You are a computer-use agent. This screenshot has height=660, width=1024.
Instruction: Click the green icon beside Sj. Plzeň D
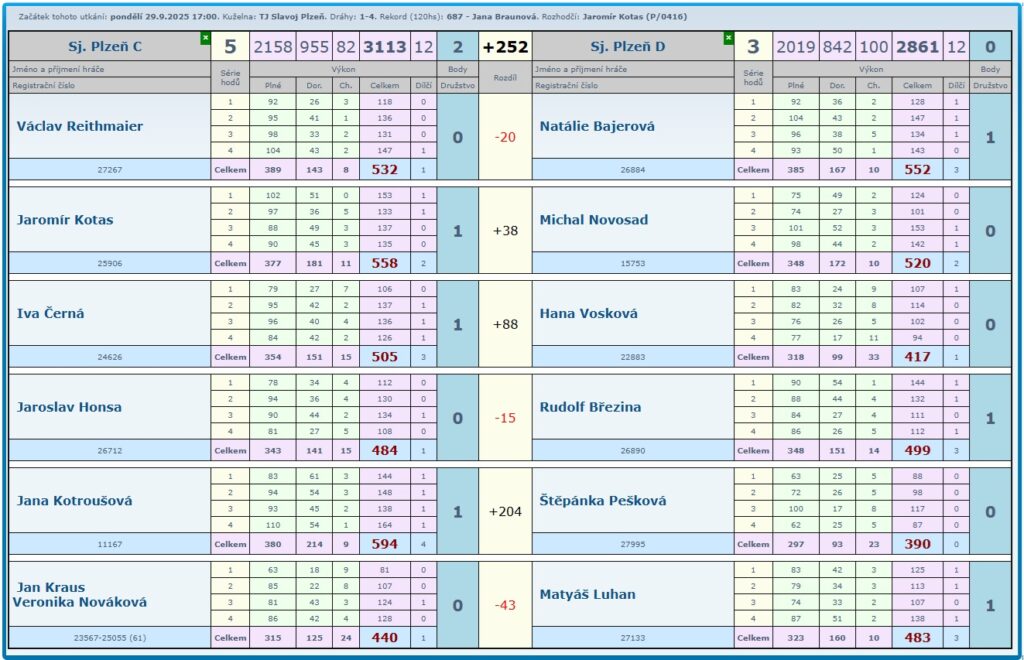click(728, 37)
